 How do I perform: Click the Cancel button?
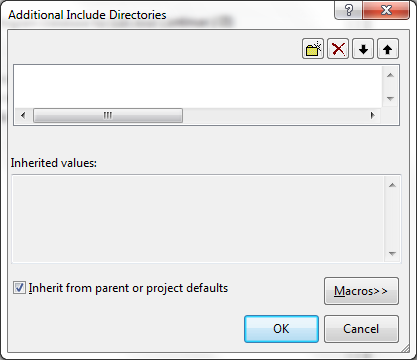click(361, 329)
